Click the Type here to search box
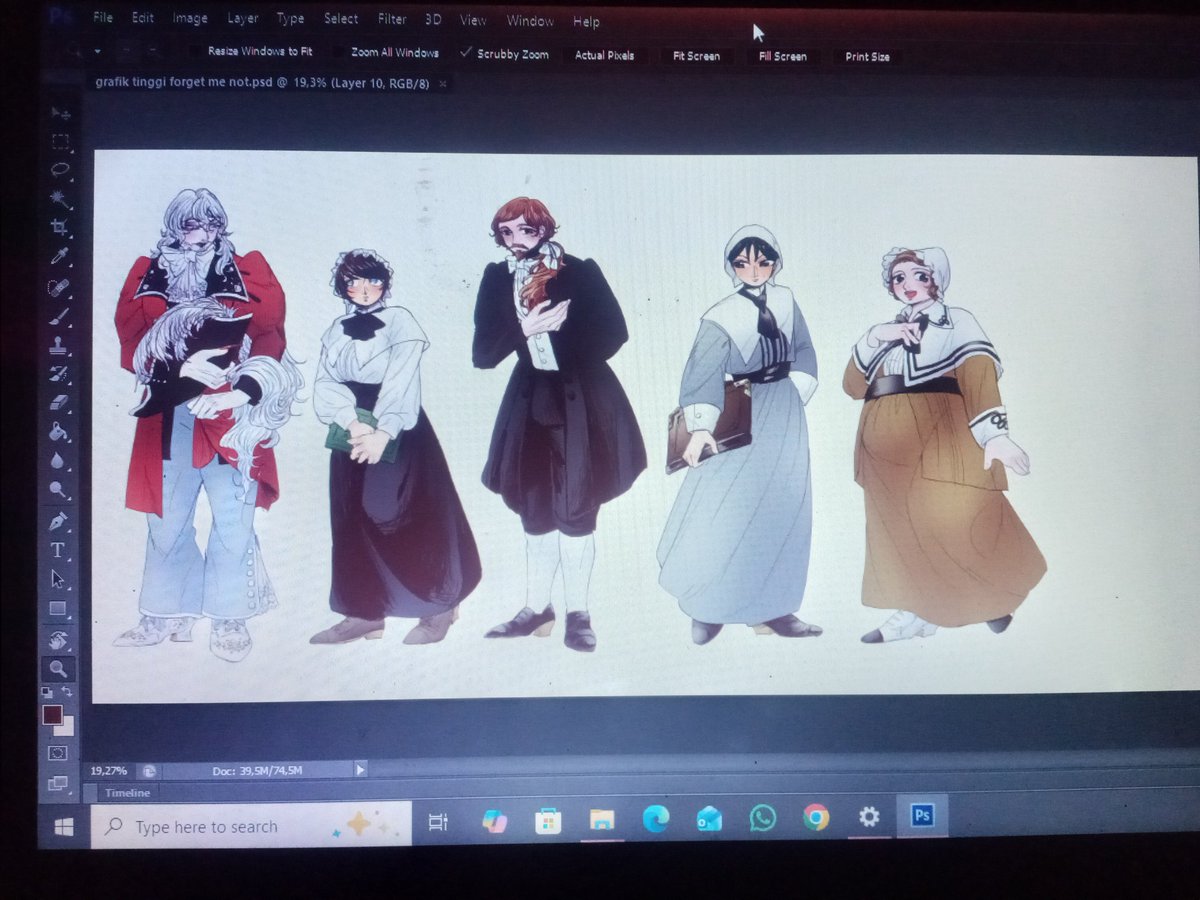The width and height of the screenshot is (1200, 900). tap(251, 825)
